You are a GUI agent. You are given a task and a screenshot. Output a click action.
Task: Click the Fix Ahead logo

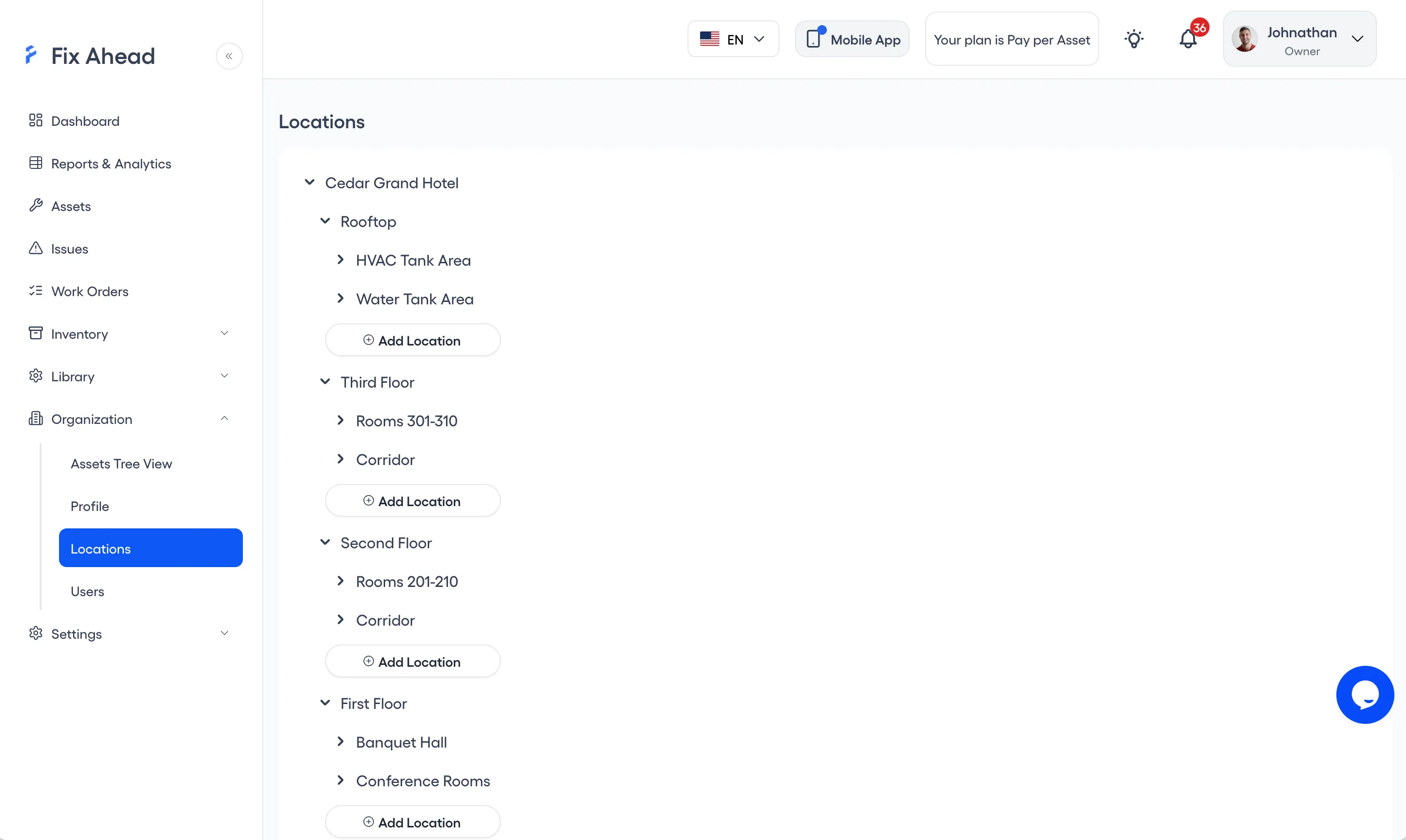click(90, 56)
